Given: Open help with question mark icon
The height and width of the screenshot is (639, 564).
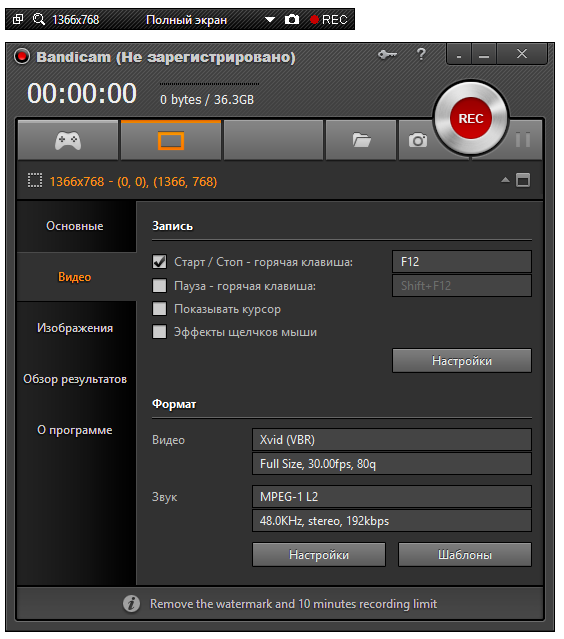Looking at the screenshot, I should tap(421, 54).
